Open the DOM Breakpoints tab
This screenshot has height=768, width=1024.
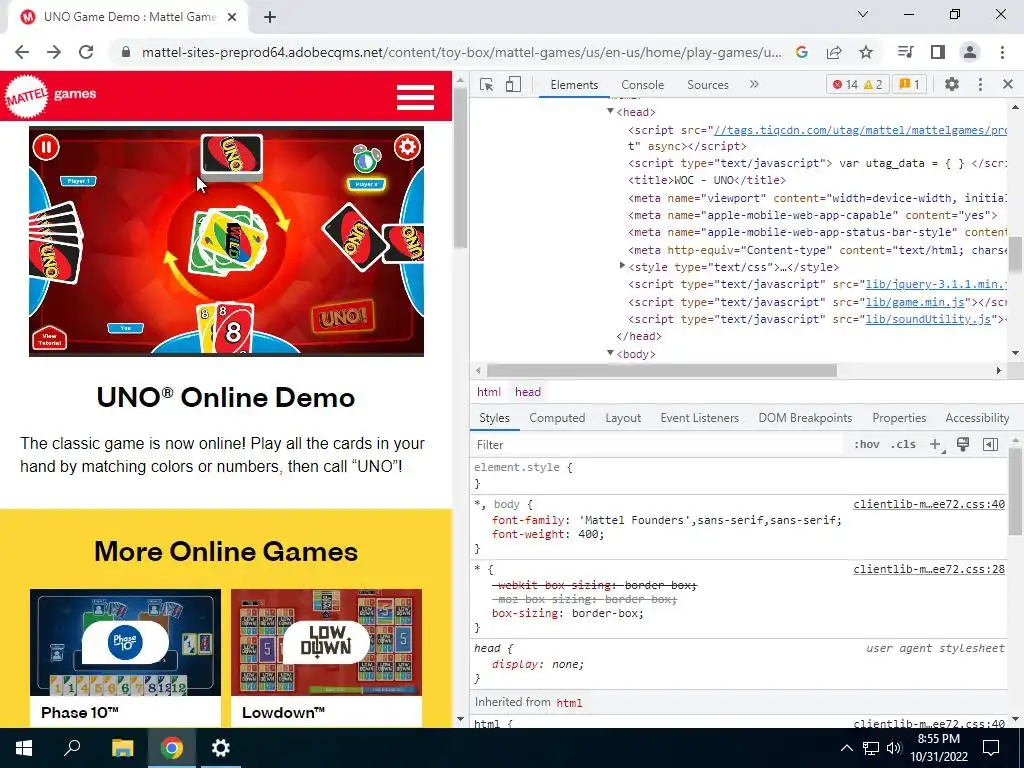coord(805,418)
